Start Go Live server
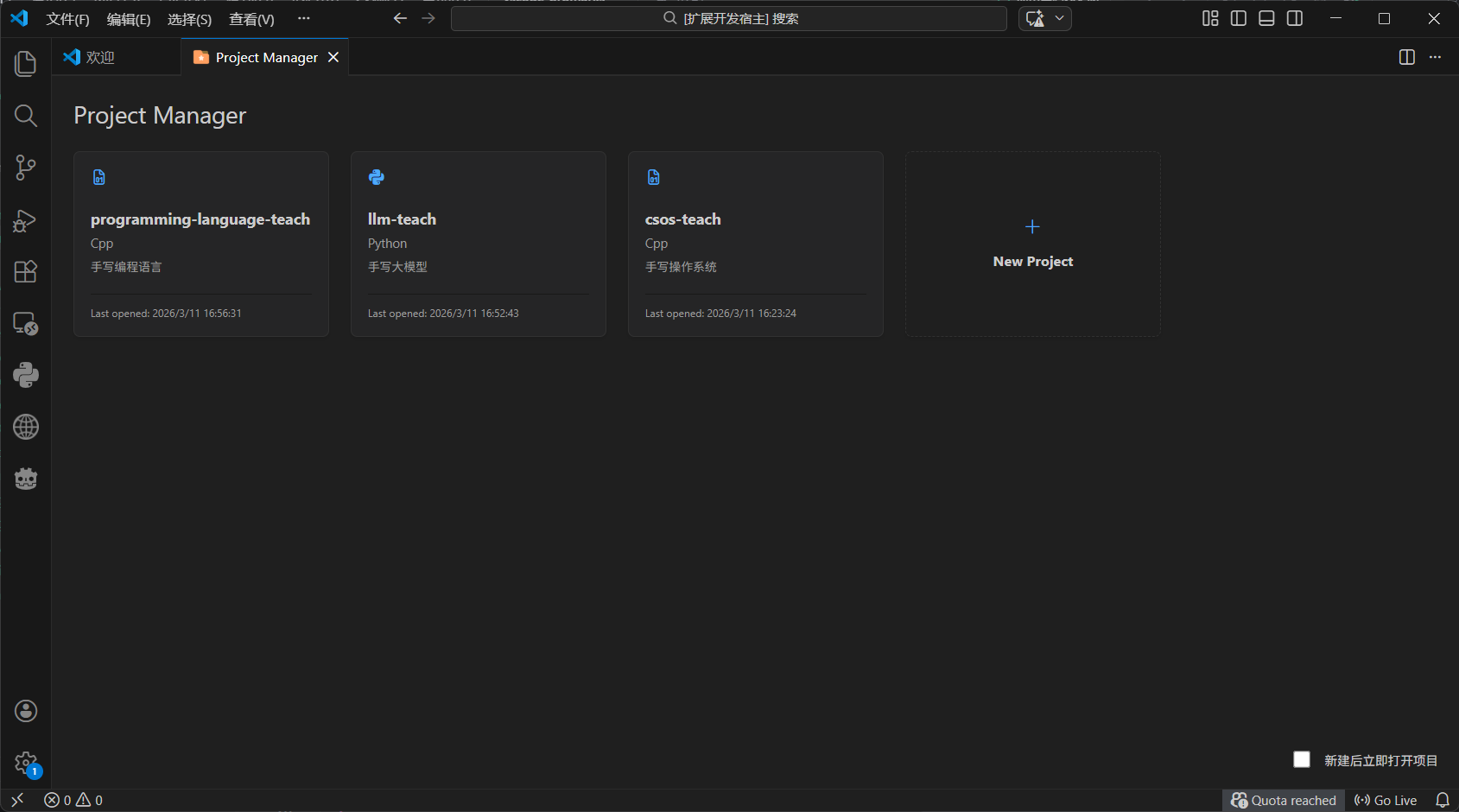1459x812 pixels. pyautogui.click(x=1386, y=800)
